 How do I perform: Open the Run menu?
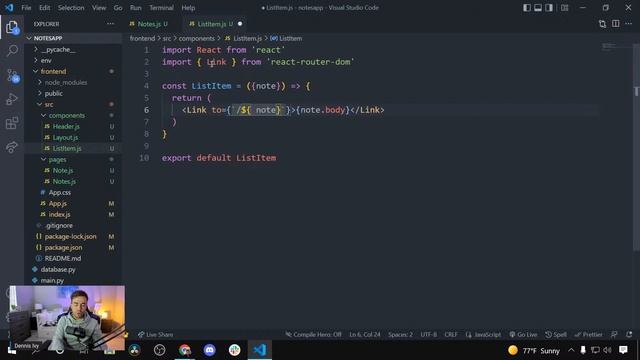[136, 8]
